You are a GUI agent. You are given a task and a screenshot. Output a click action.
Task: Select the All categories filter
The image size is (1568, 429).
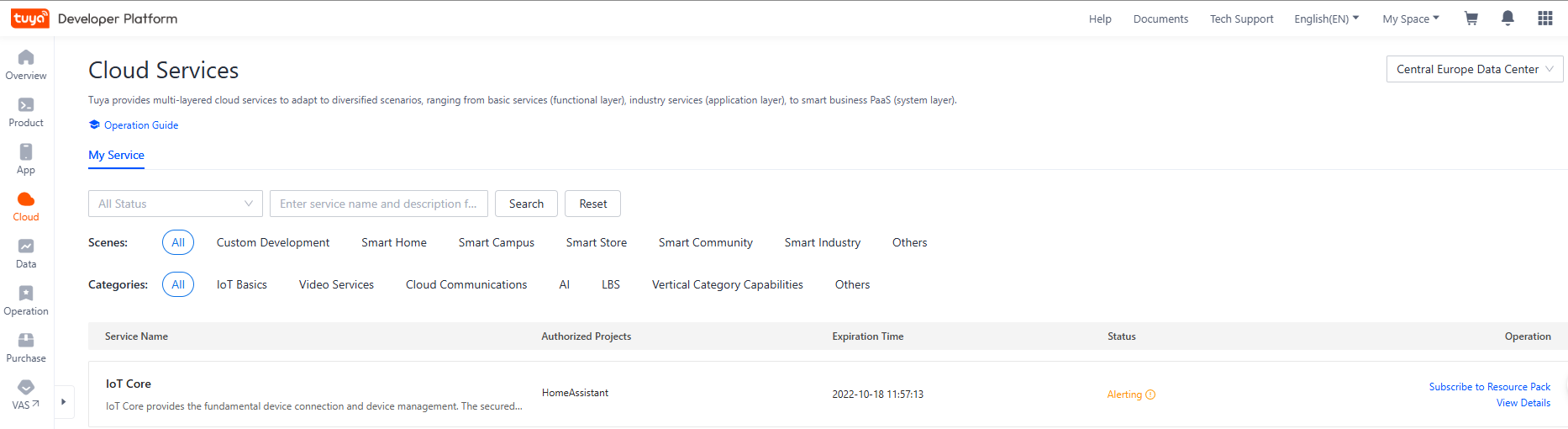(x=178, y=284)
